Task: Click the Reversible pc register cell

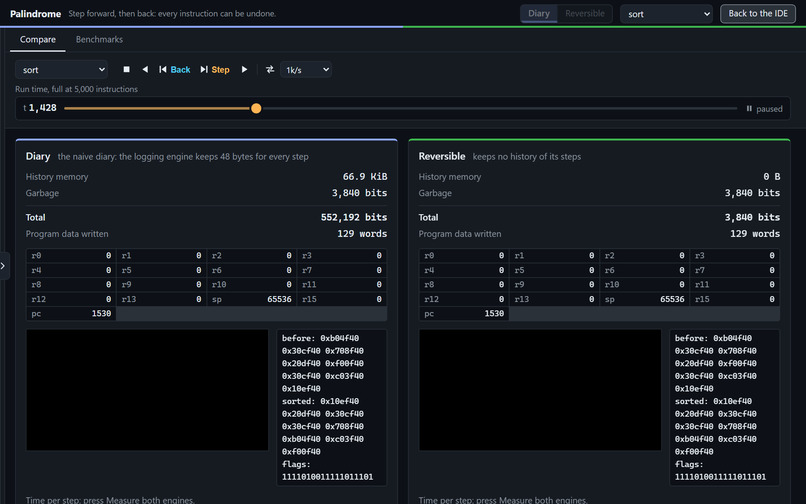Action: tap(464, 313)
